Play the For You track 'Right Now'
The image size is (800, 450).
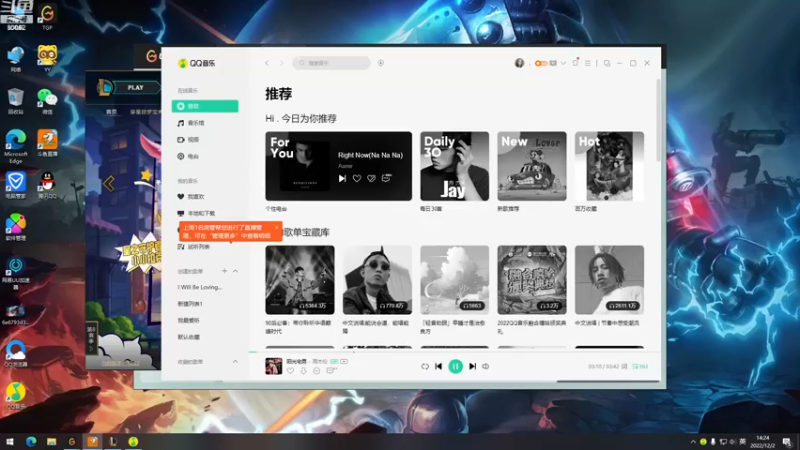[342, 178]
